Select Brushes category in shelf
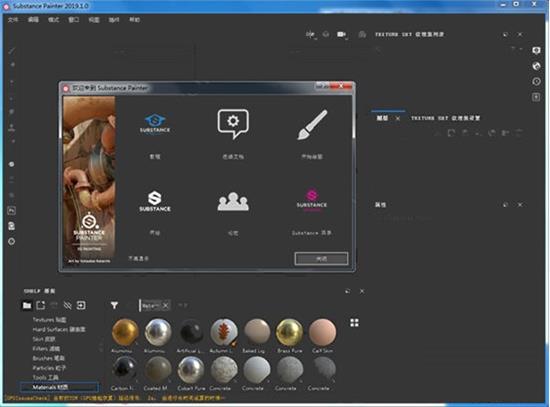550x407 pixels. coord(48,358)
